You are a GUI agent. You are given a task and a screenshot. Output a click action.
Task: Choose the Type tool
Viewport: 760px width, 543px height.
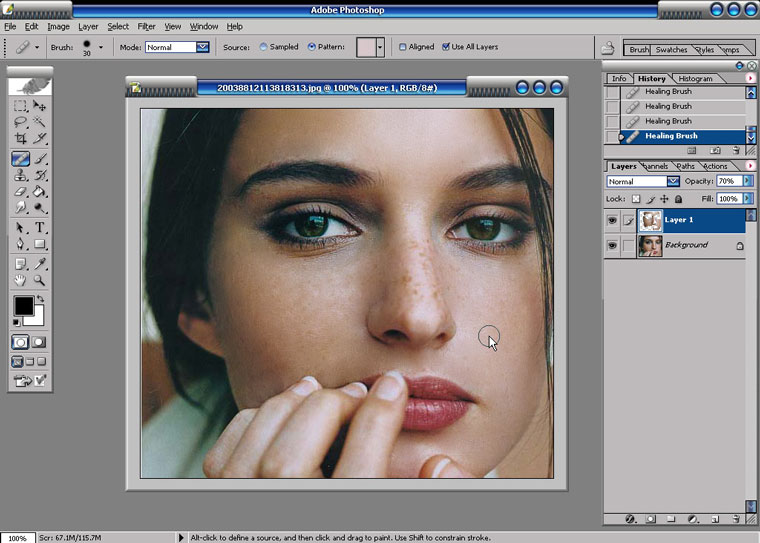40,227
